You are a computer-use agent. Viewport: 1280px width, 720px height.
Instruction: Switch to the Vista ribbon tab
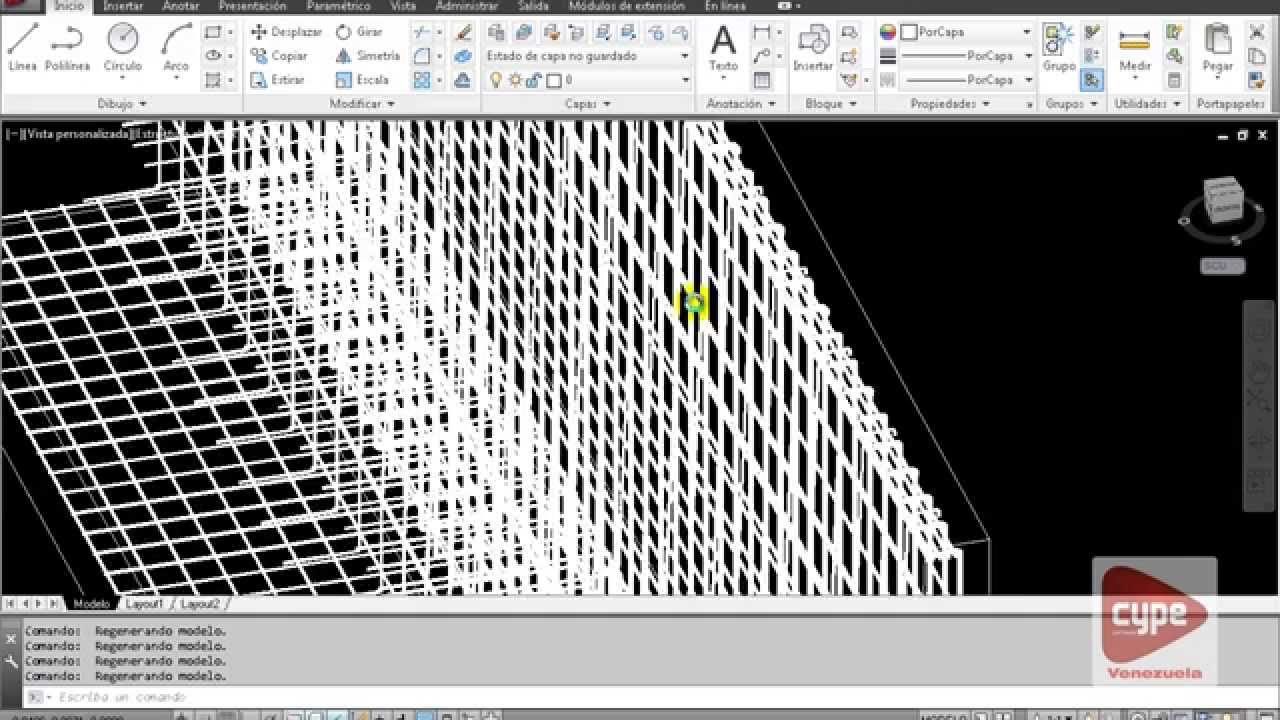click(x=403, y=6)
